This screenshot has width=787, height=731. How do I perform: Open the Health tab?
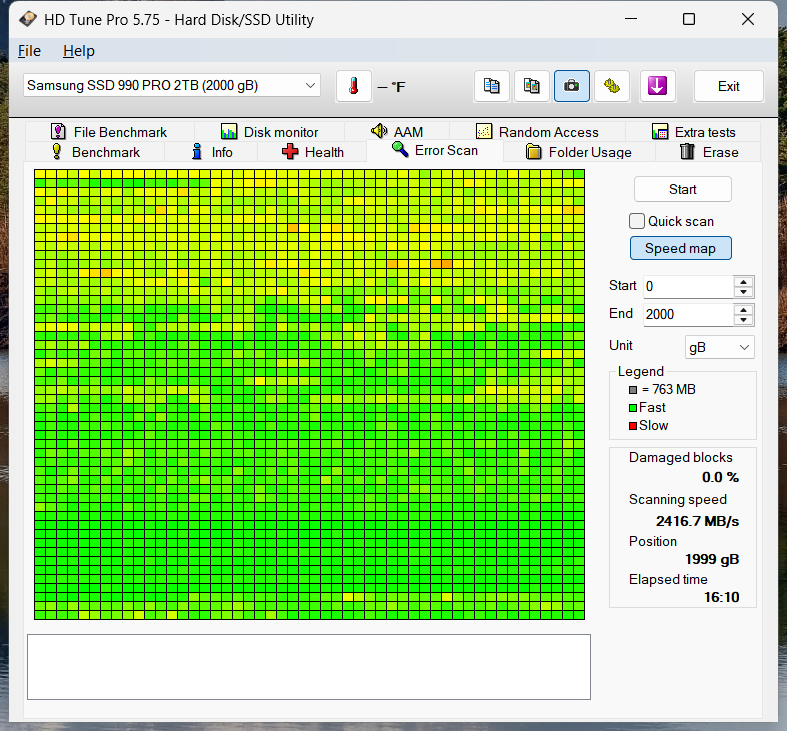tap(312, 152)
